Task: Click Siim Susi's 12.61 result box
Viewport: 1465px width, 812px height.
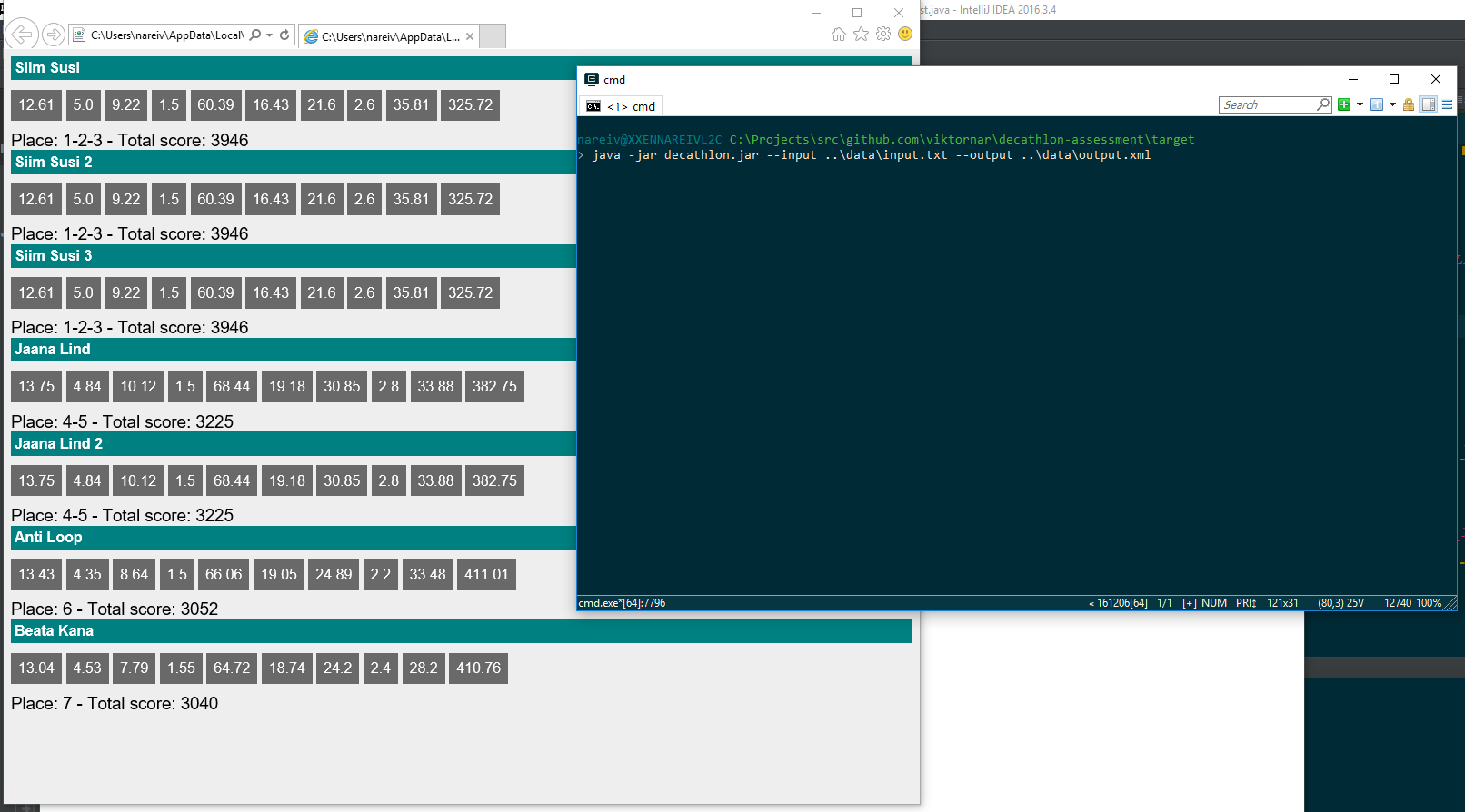Action: click(36, 105)
